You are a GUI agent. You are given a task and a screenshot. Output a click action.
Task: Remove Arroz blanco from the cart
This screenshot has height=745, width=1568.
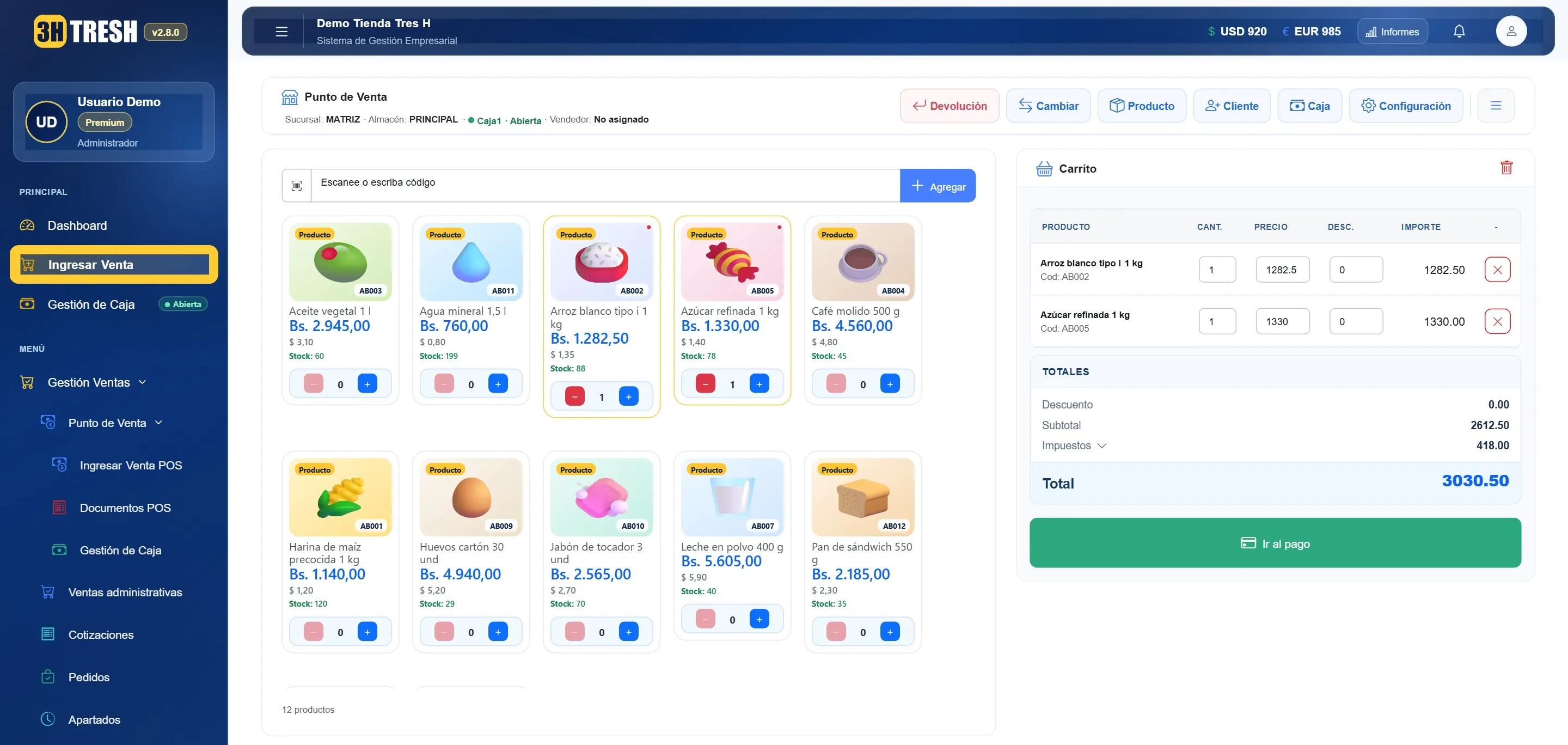point(1497,270)
